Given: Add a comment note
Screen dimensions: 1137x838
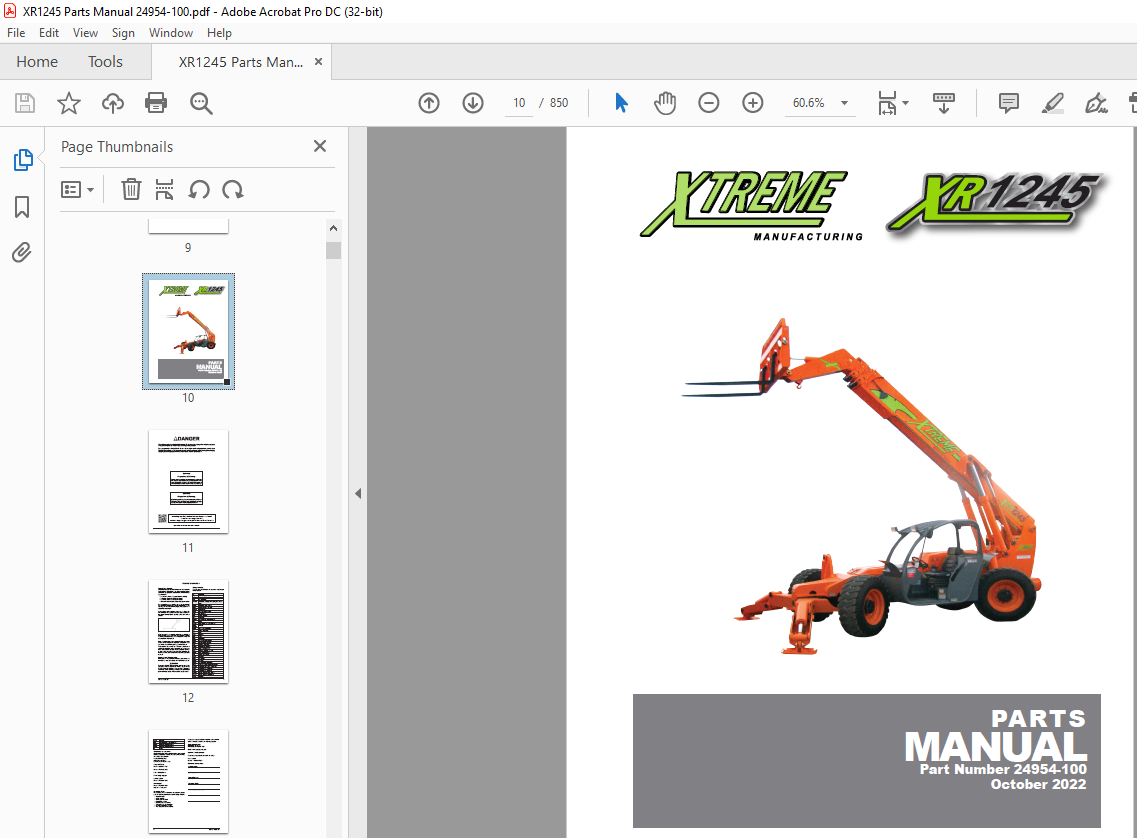Looking at the screenshot, I should [x=1009, y=103].
